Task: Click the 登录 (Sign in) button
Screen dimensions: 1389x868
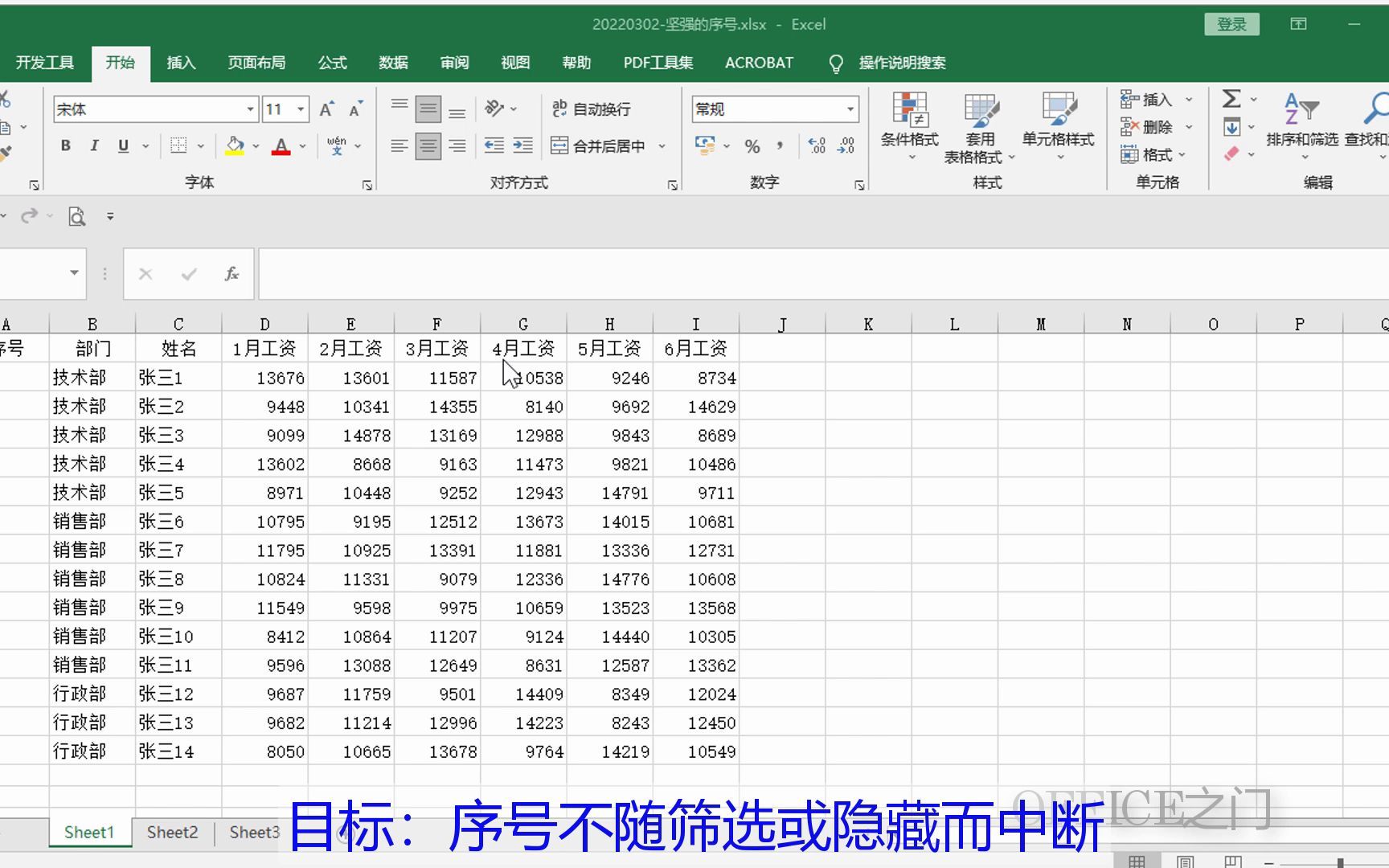Action: (x=1231, y=24)
